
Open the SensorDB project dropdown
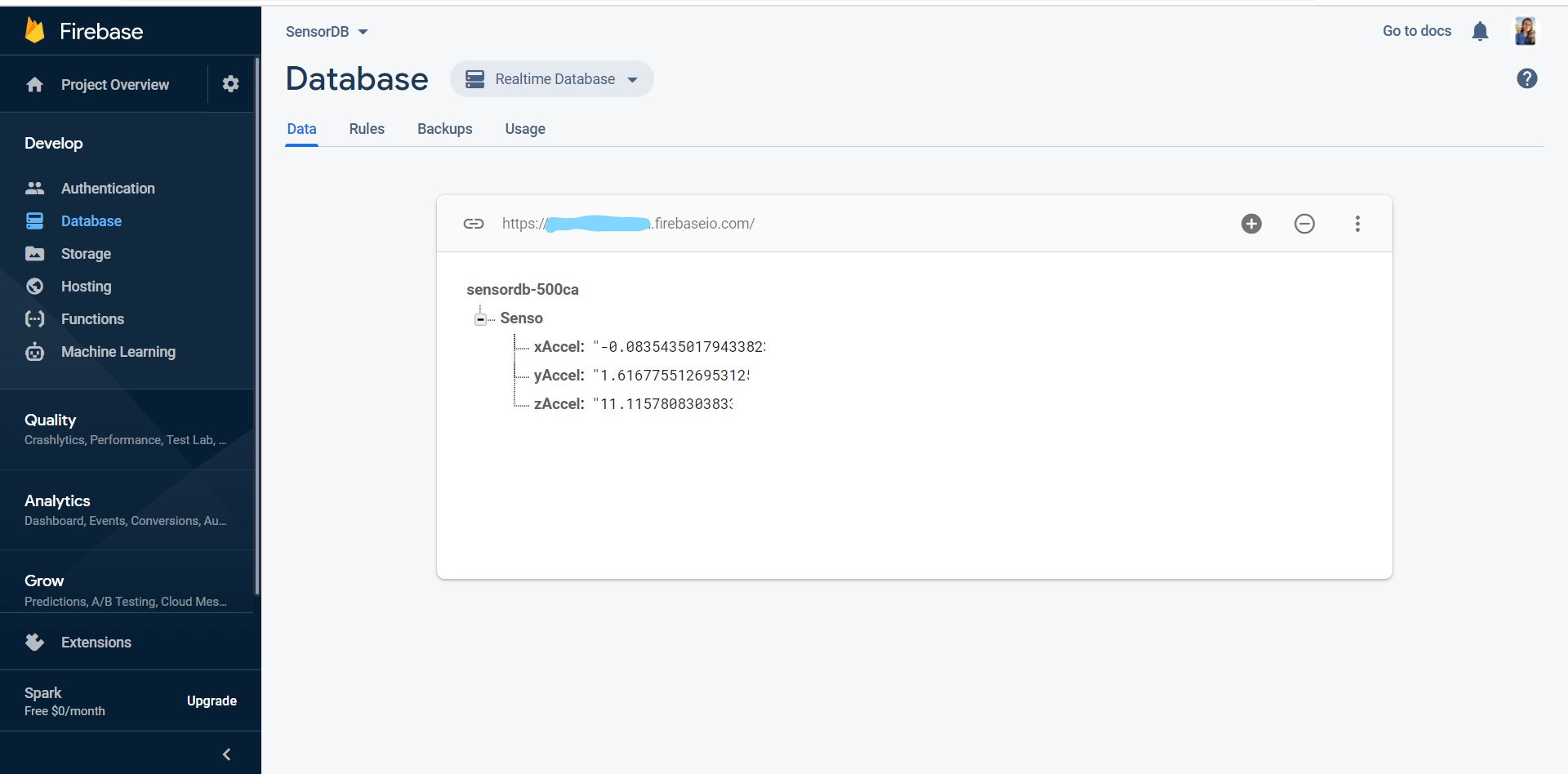tap(327, 32)
